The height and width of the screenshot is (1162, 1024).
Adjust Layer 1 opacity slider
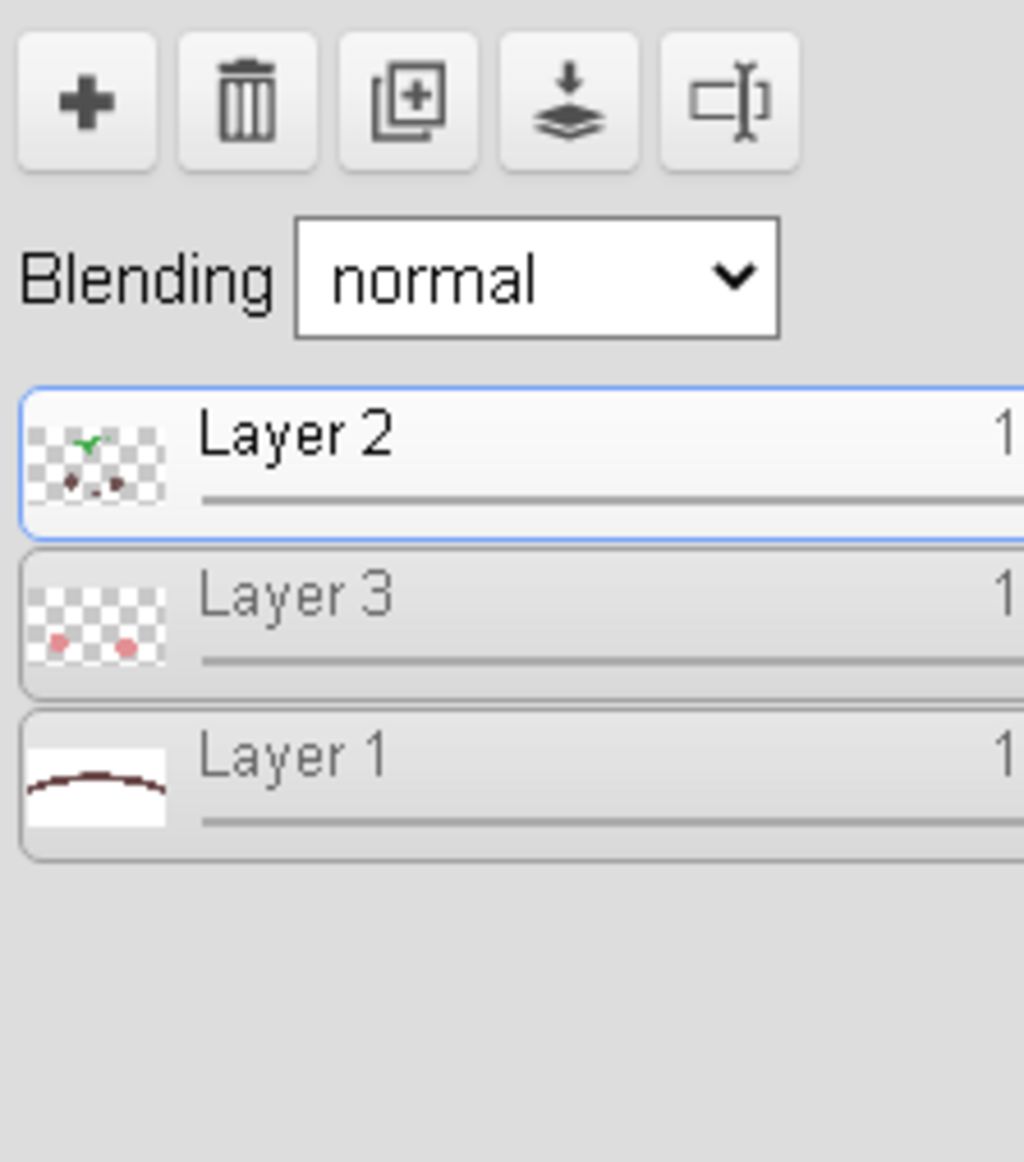pos(612,822)
